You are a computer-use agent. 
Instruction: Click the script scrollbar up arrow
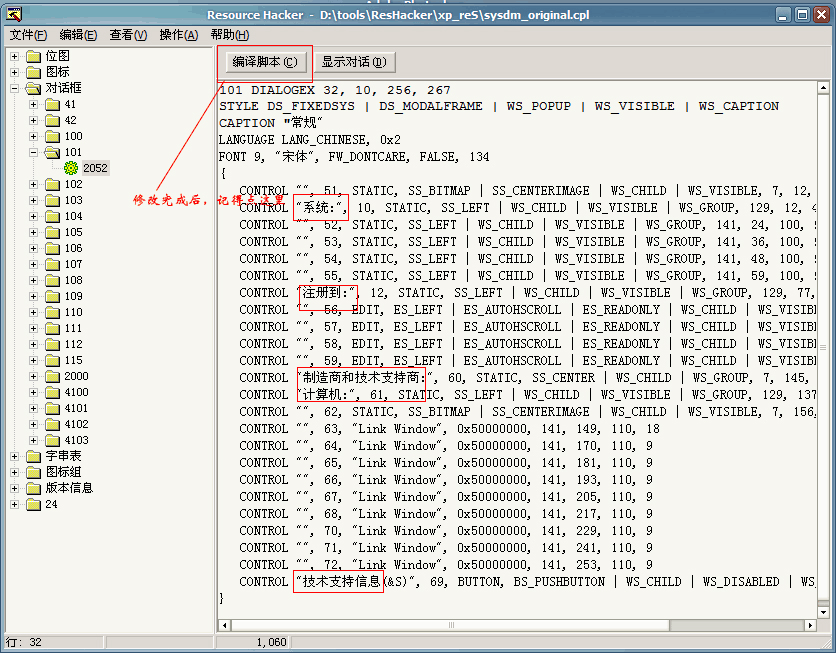[823, 87]
